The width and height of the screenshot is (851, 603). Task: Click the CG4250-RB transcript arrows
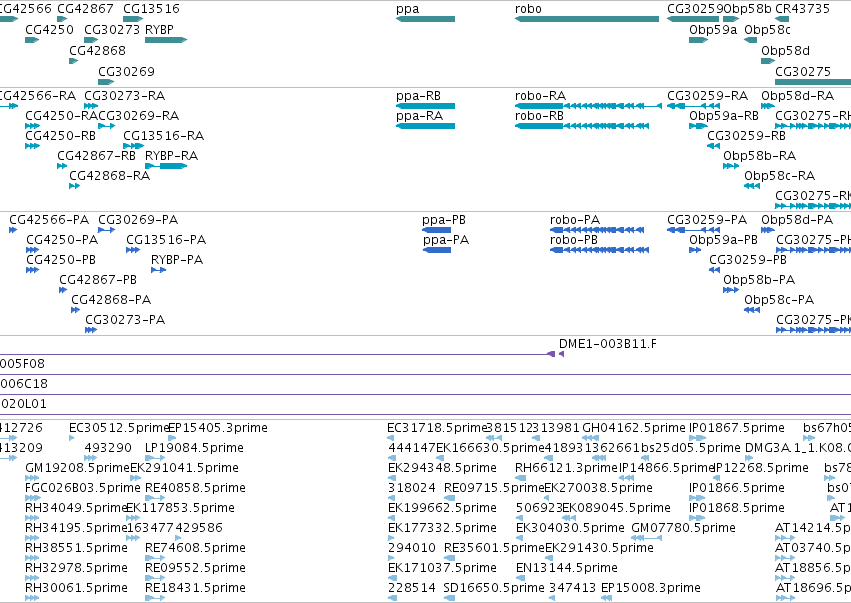coord(33,145)
